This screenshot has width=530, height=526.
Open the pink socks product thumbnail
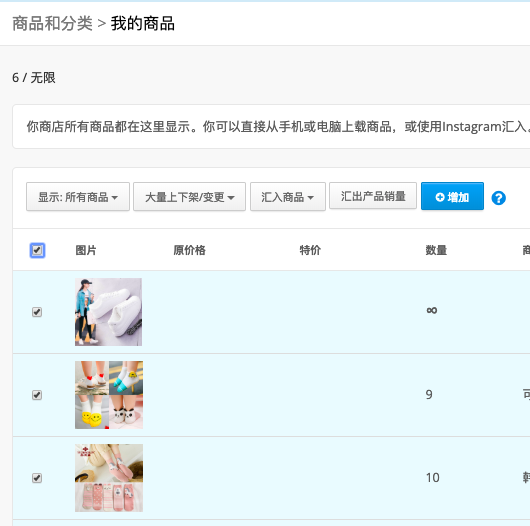[109, 478]
